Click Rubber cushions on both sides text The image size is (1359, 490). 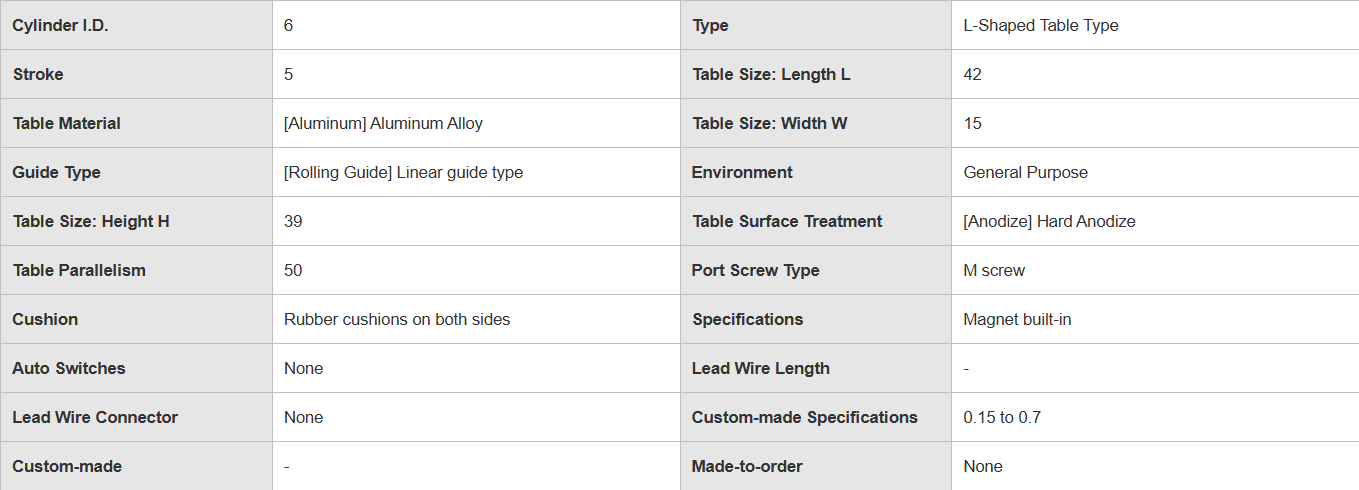tap(397, 319)
